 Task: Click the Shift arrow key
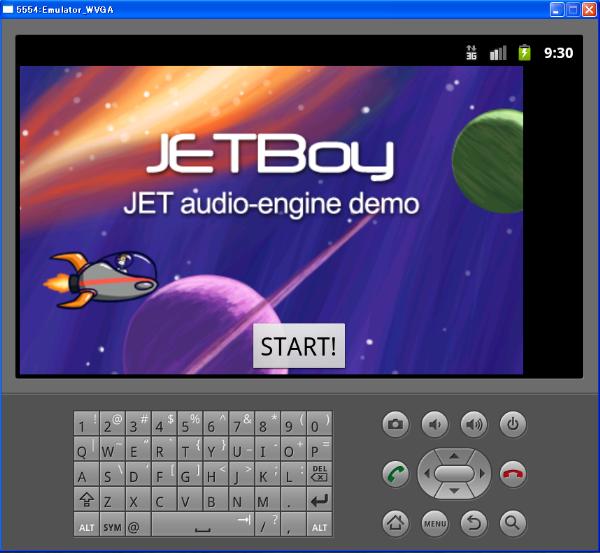tap(86, 499)
